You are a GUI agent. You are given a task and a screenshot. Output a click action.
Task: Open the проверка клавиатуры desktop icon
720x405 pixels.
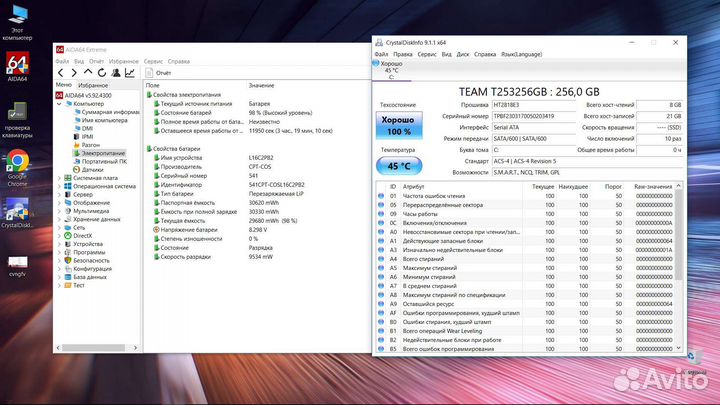[x=17, y=120]
